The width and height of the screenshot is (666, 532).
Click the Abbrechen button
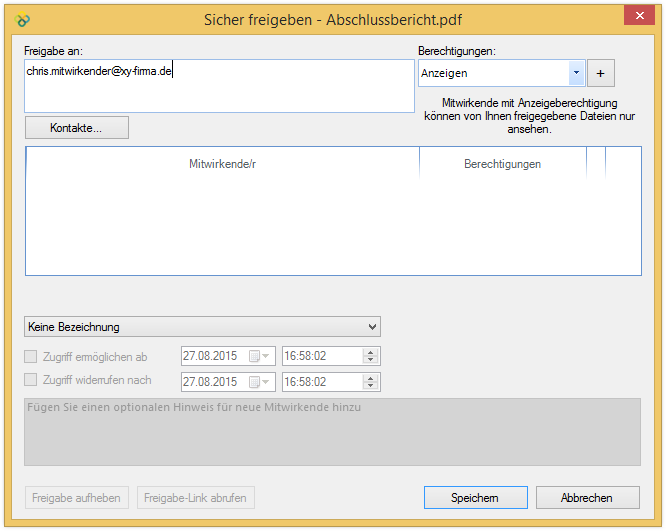587,498
